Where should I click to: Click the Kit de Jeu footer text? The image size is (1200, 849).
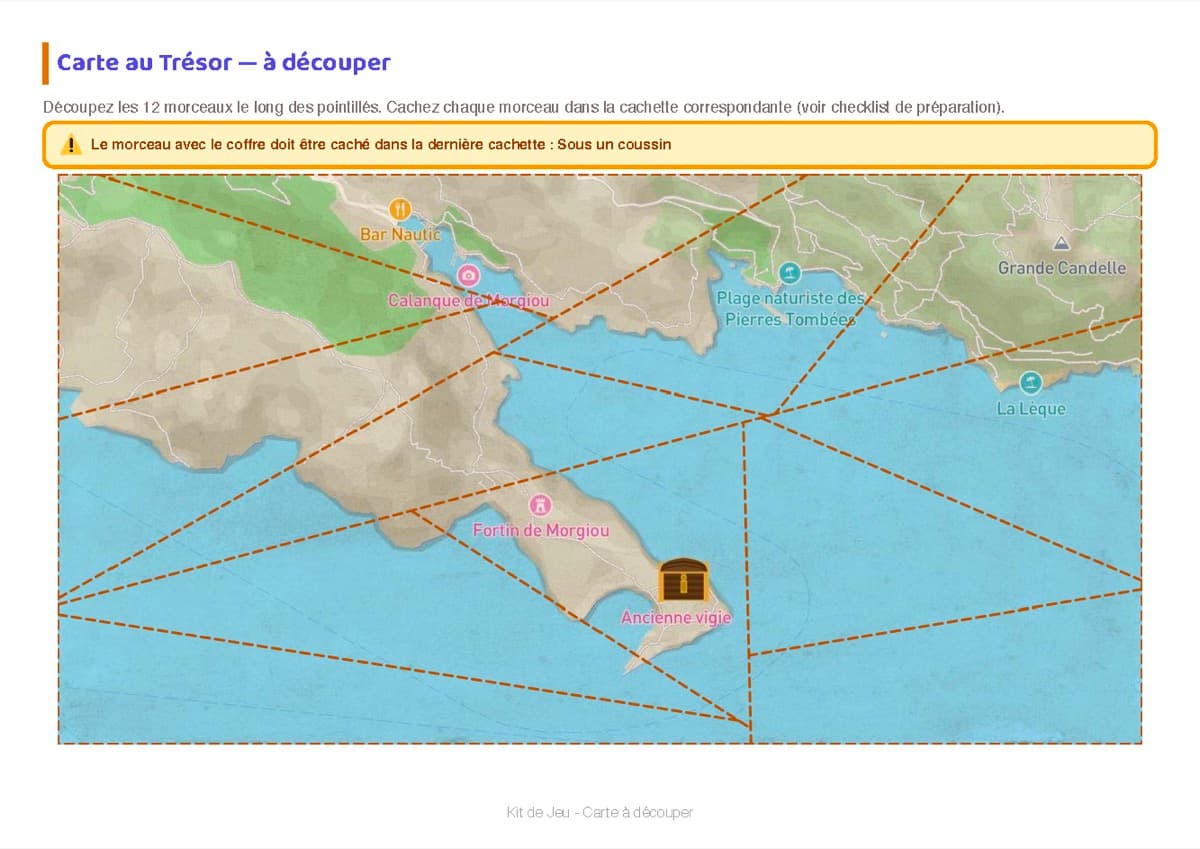coord(600,812)
